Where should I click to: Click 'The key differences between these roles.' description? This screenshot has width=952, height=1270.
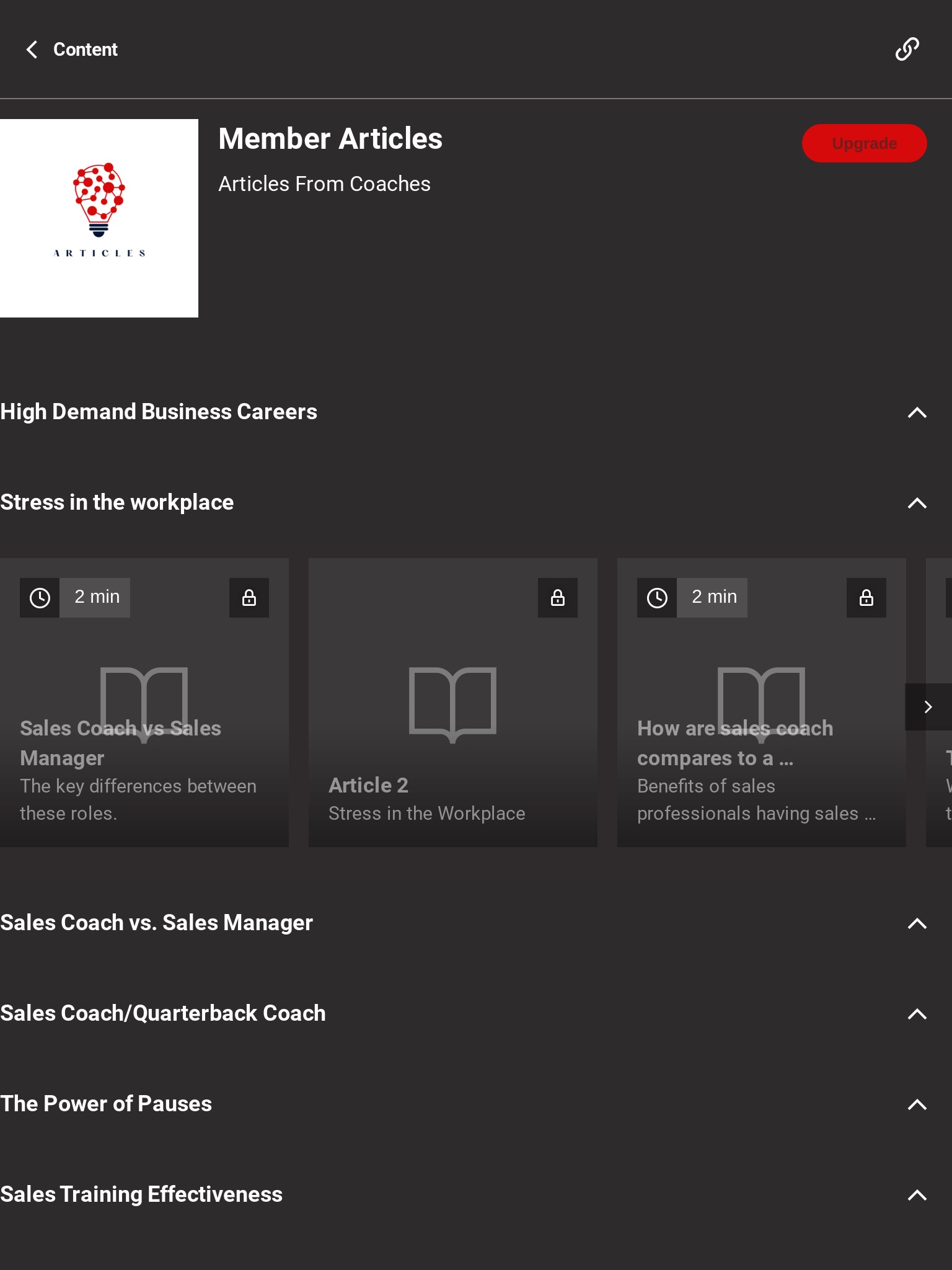point(138,799)
